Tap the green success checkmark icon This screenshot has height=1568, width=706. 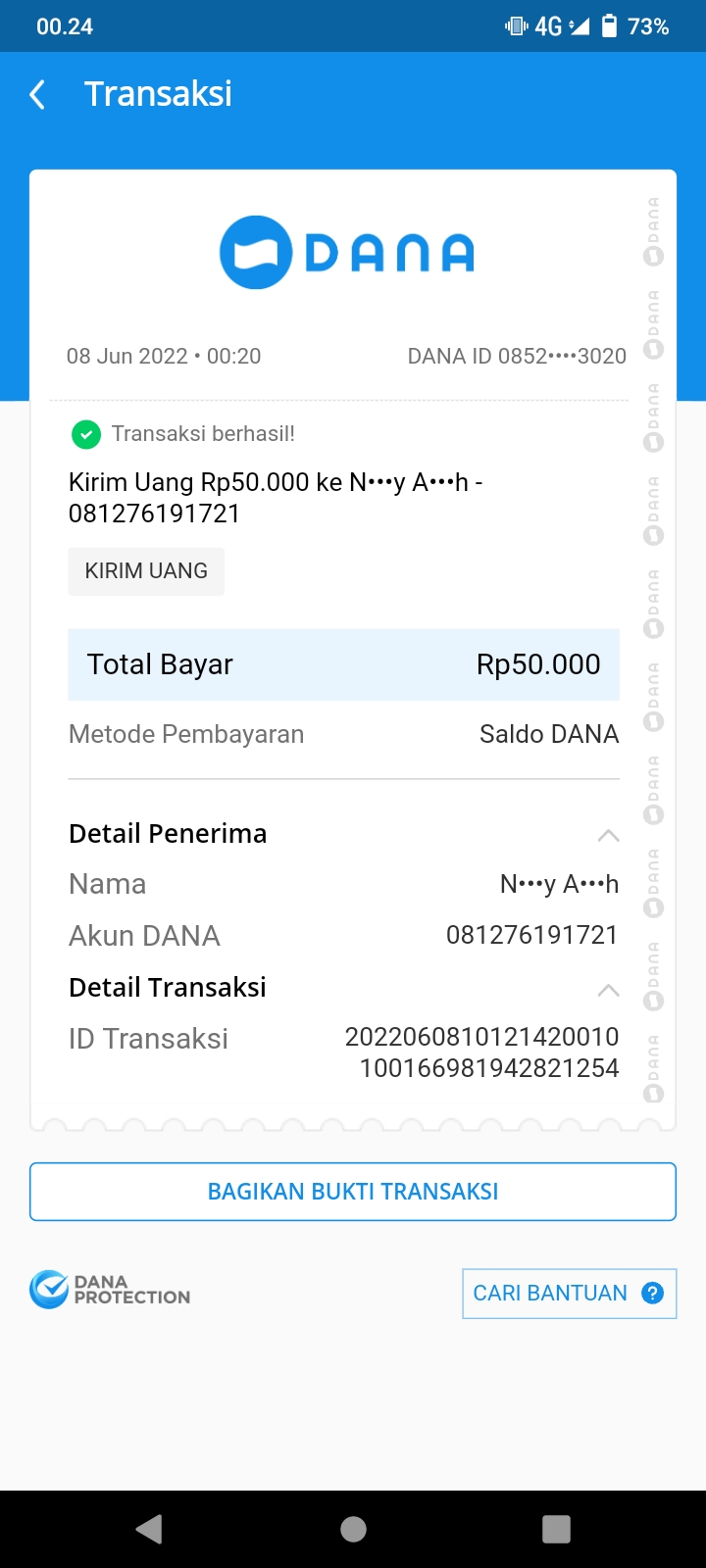click(86, 434)
